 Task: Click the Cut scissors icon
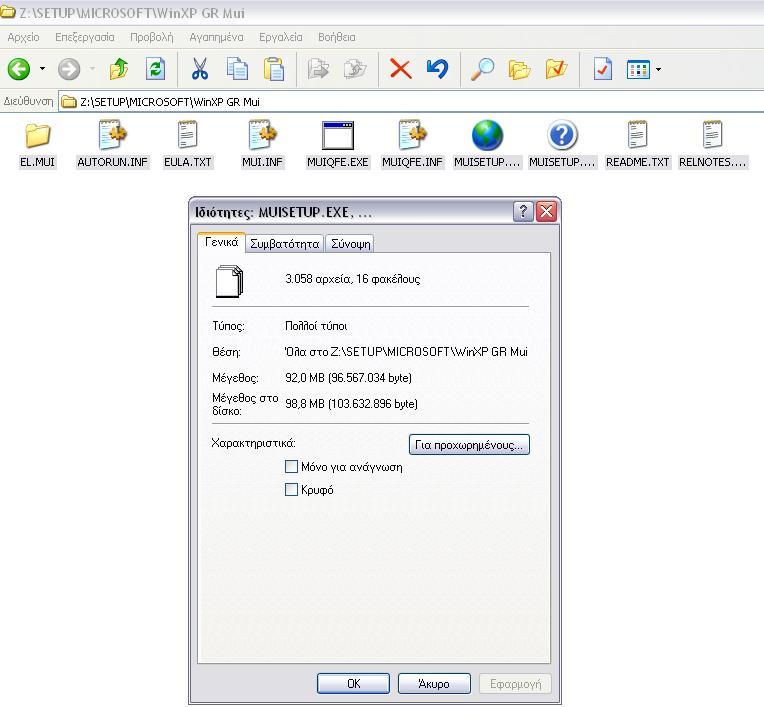[x=200, y=69]
